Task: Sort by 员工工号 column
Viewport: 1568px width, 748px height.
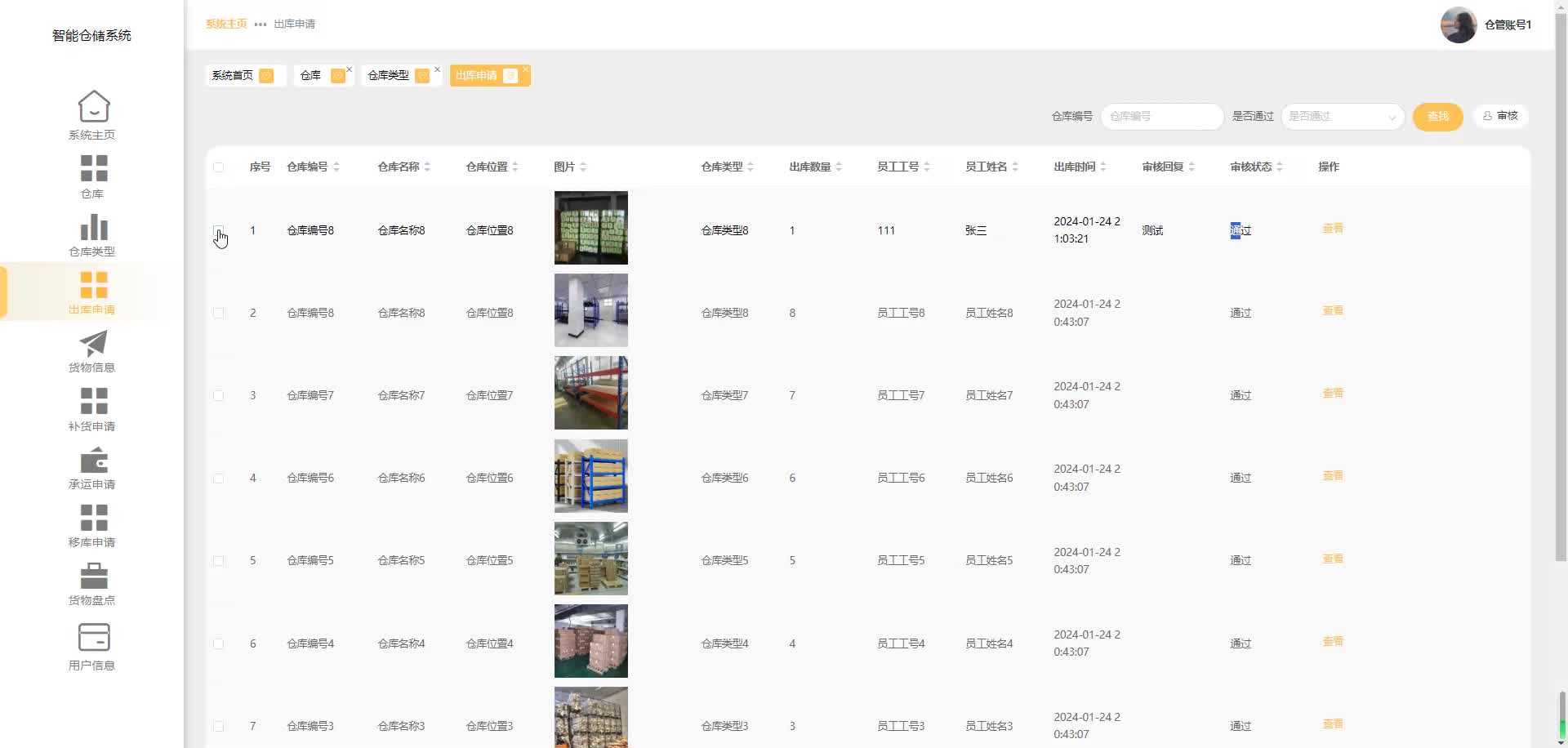Action: (x=927, y=167)
